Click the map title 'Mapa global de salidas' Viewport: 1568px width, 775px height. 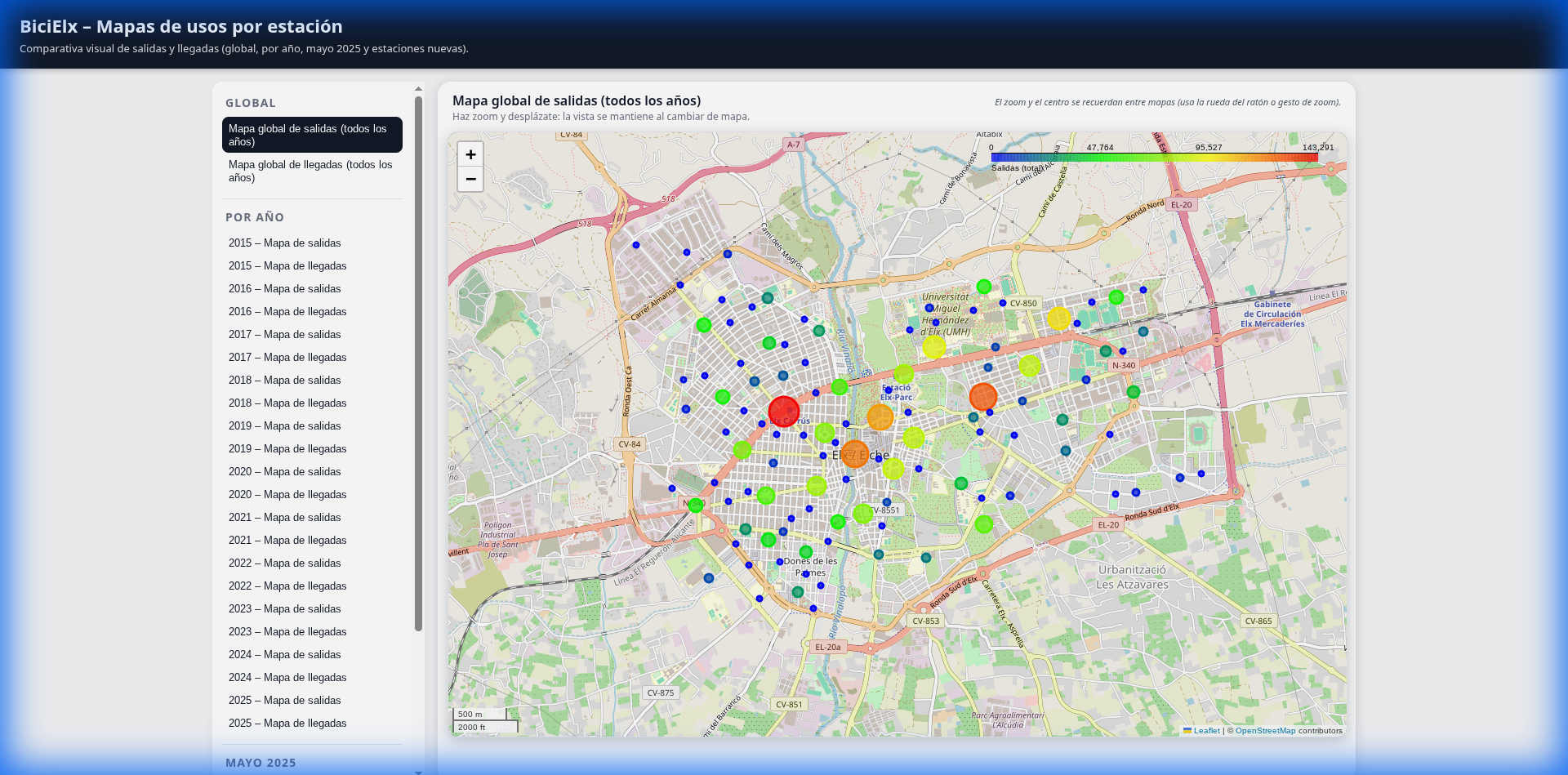coord(577,100)
